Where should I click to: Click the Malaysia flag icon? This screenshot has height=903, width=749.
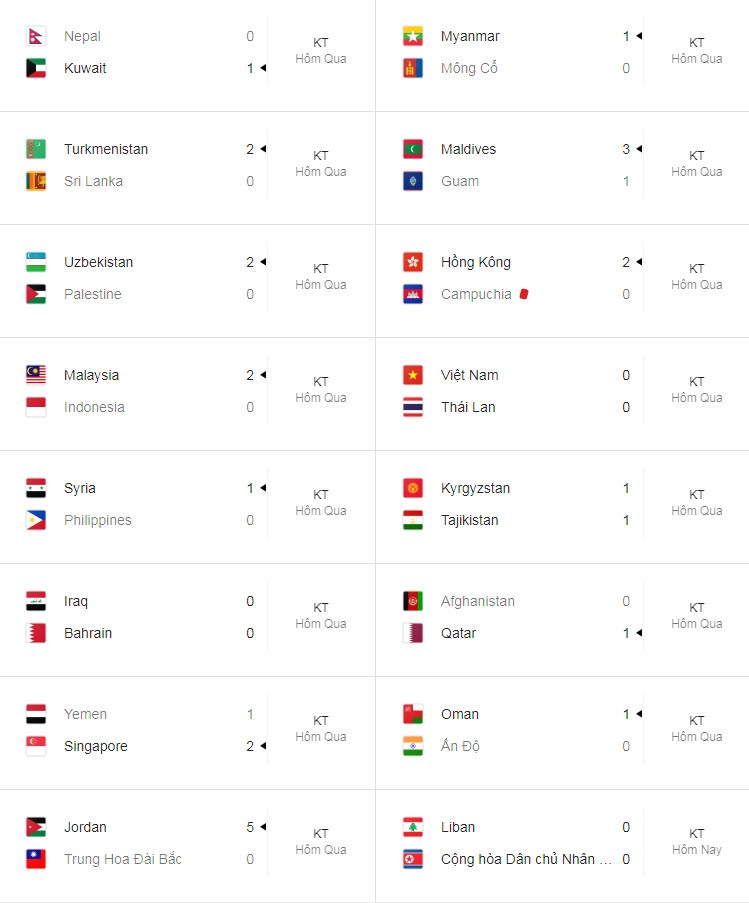(36, 375)
